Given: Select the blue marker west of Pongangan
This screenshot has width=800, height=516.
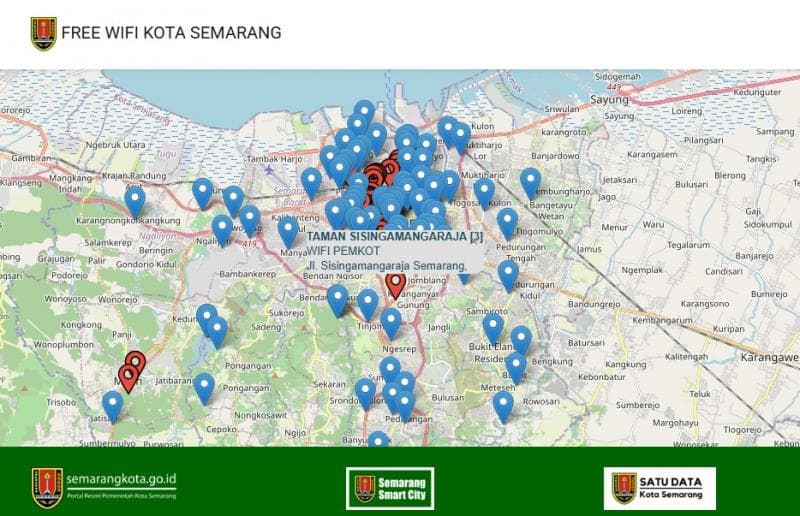Looking at the screenshot, I should point(204,387).
